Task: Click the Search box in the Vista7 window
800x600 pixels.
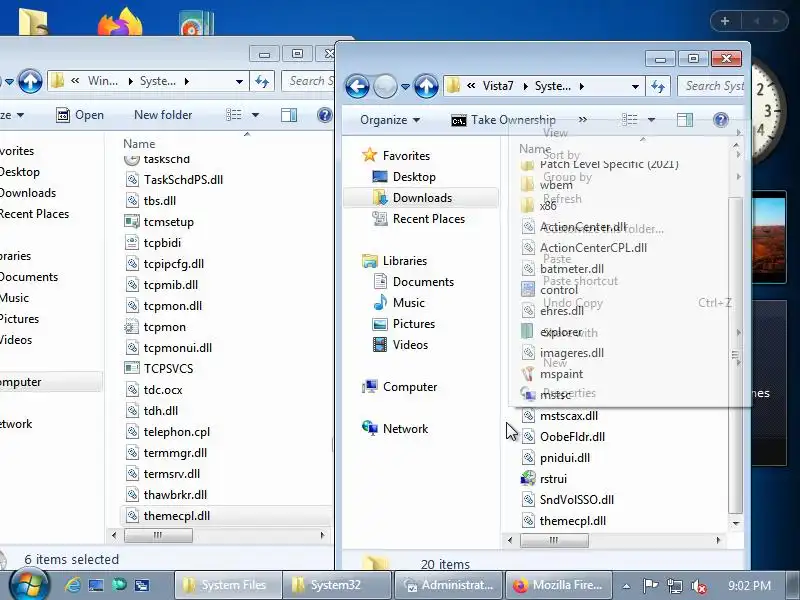Action: [711, 86]
